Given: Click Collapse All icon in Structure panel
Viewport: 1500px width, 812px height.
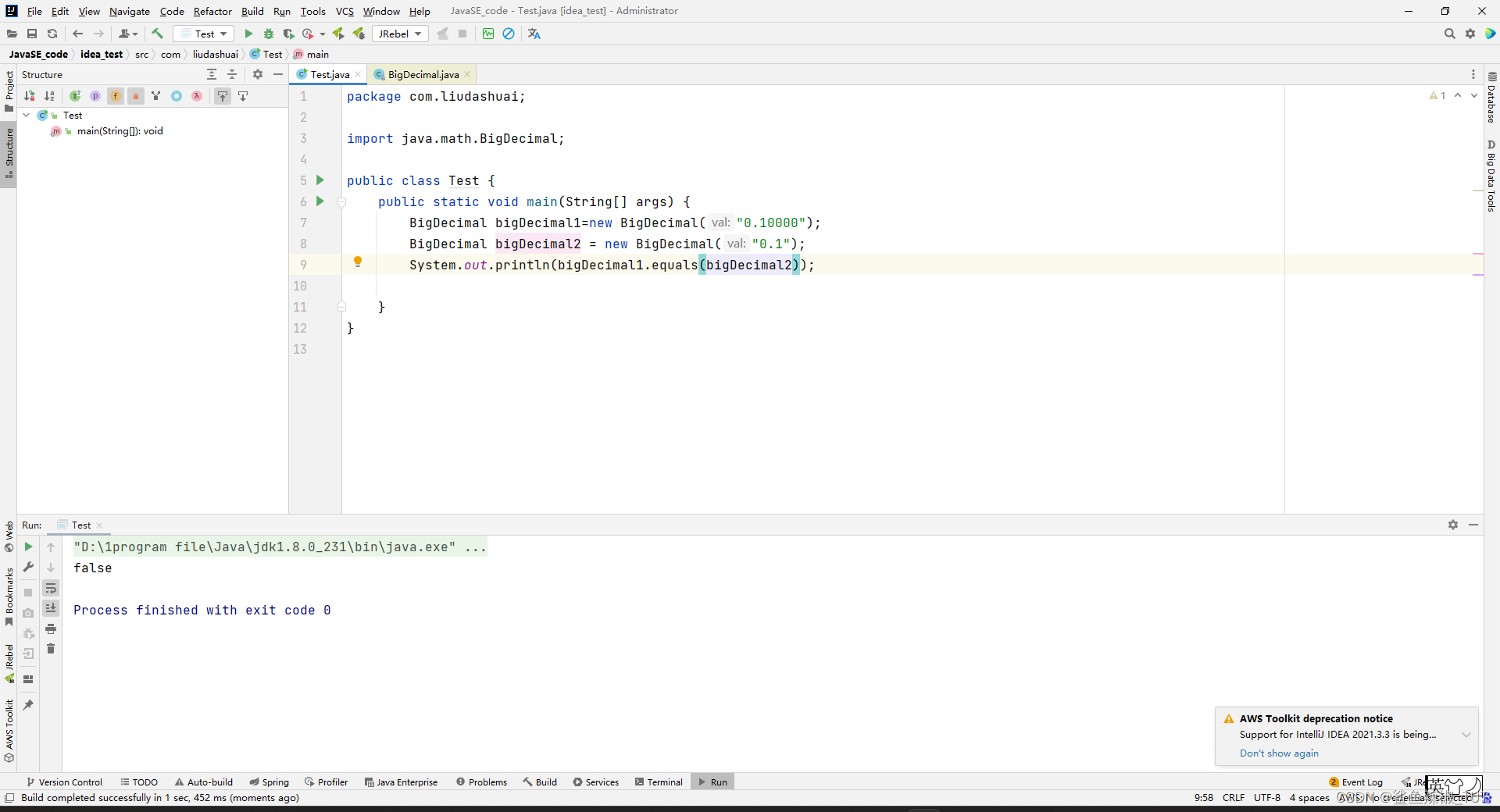Looking at the screenshot, I should (232, 74).
